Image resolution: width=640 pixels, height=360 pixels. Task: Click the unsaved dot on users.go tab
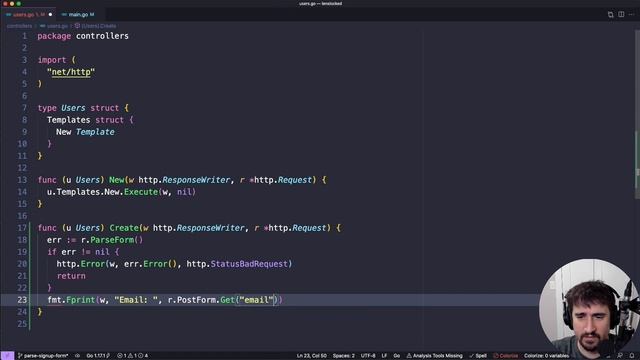(51, 14)
